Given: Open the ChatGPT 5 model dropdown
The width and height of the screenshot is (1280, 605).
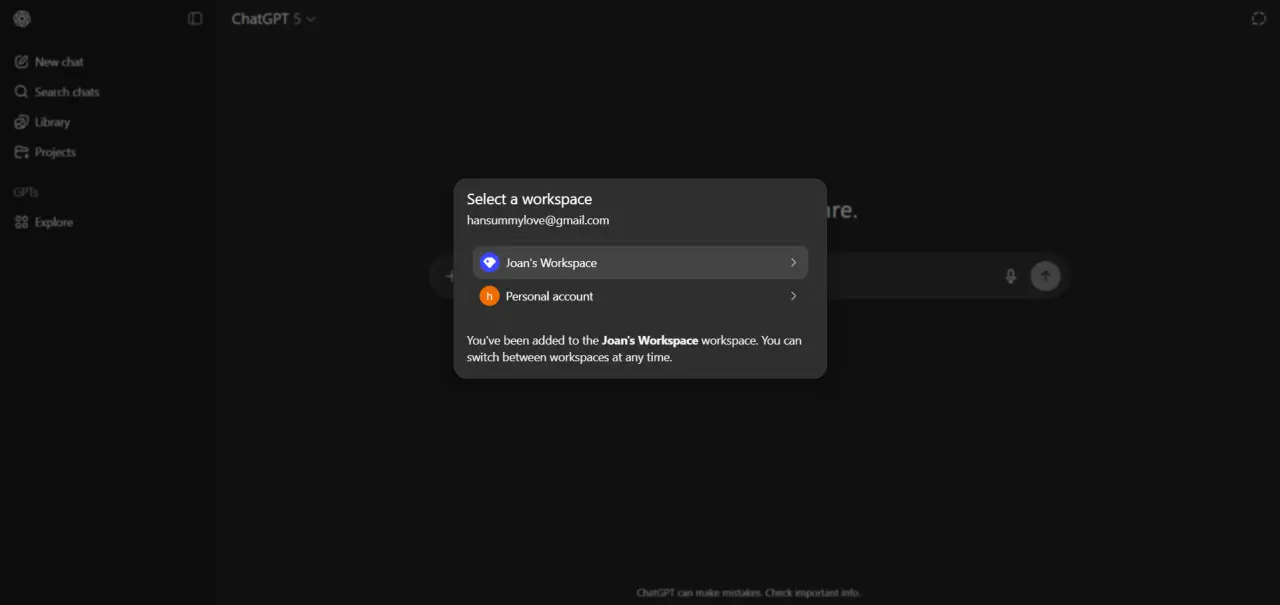Looking at the screenshot, I should pos(273,19).
